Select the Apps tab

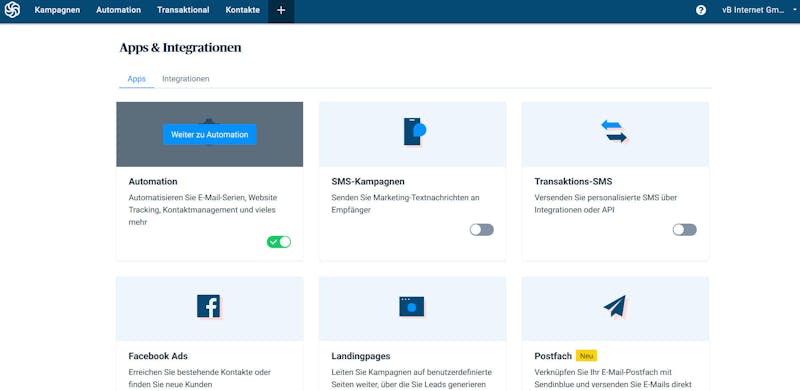pos(137,79)
